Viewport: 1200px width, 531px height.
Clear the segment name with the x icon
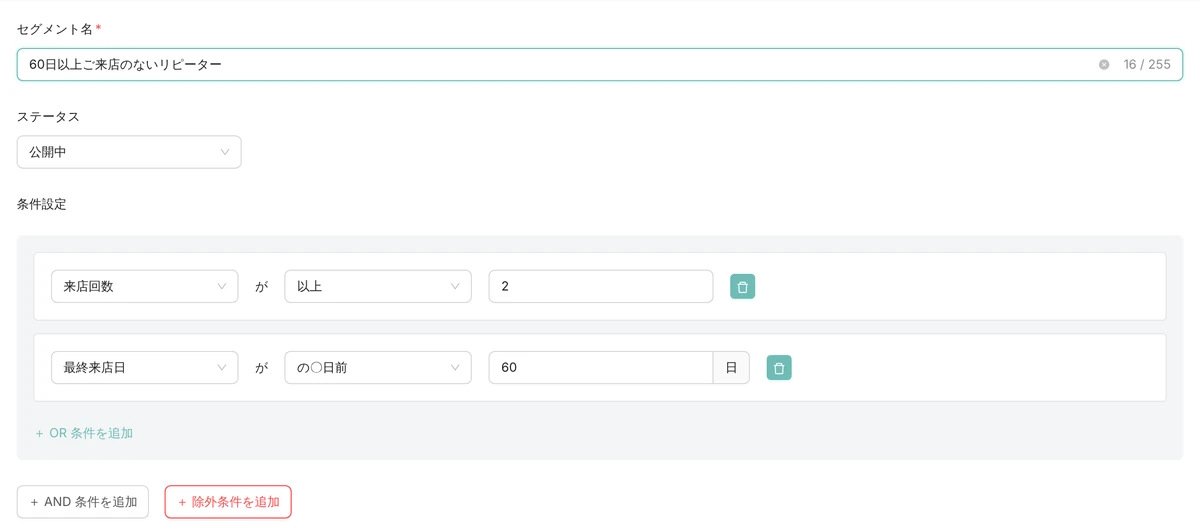[x=1104, y=64]
